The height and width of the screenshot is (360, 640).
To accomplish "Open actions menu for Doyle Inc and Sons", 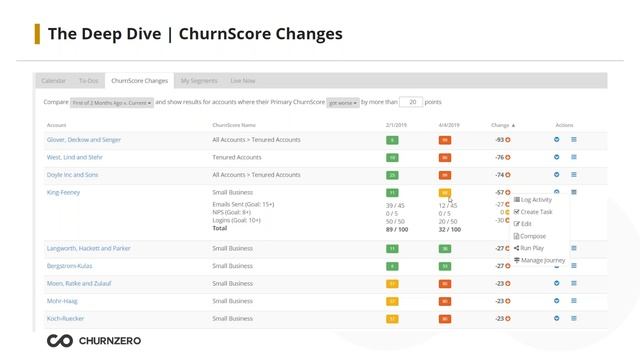I will [x=573, y=175].
